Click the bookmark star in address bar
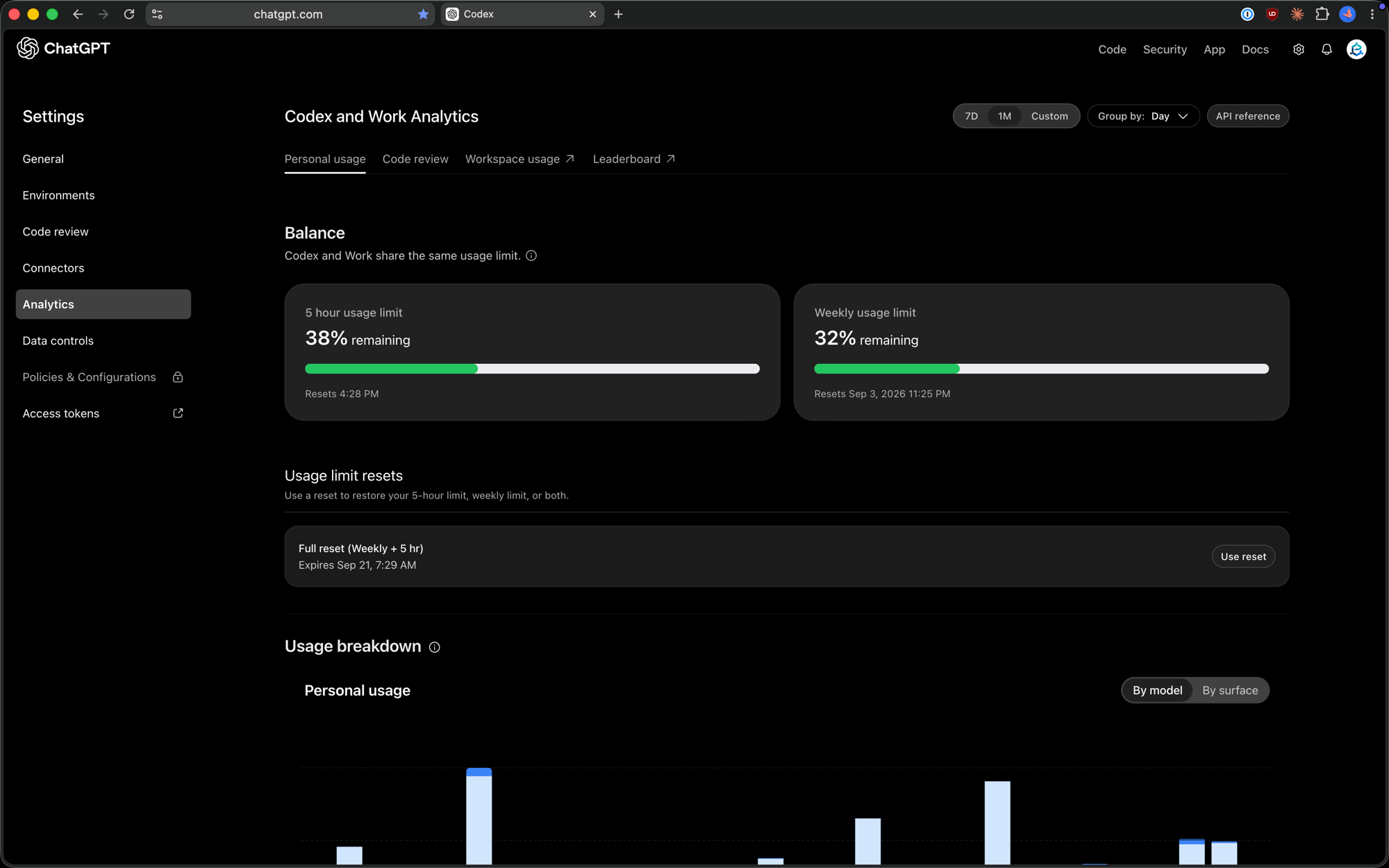The height and width of the screenshot is (868, 1389). (x=423, y=14)
